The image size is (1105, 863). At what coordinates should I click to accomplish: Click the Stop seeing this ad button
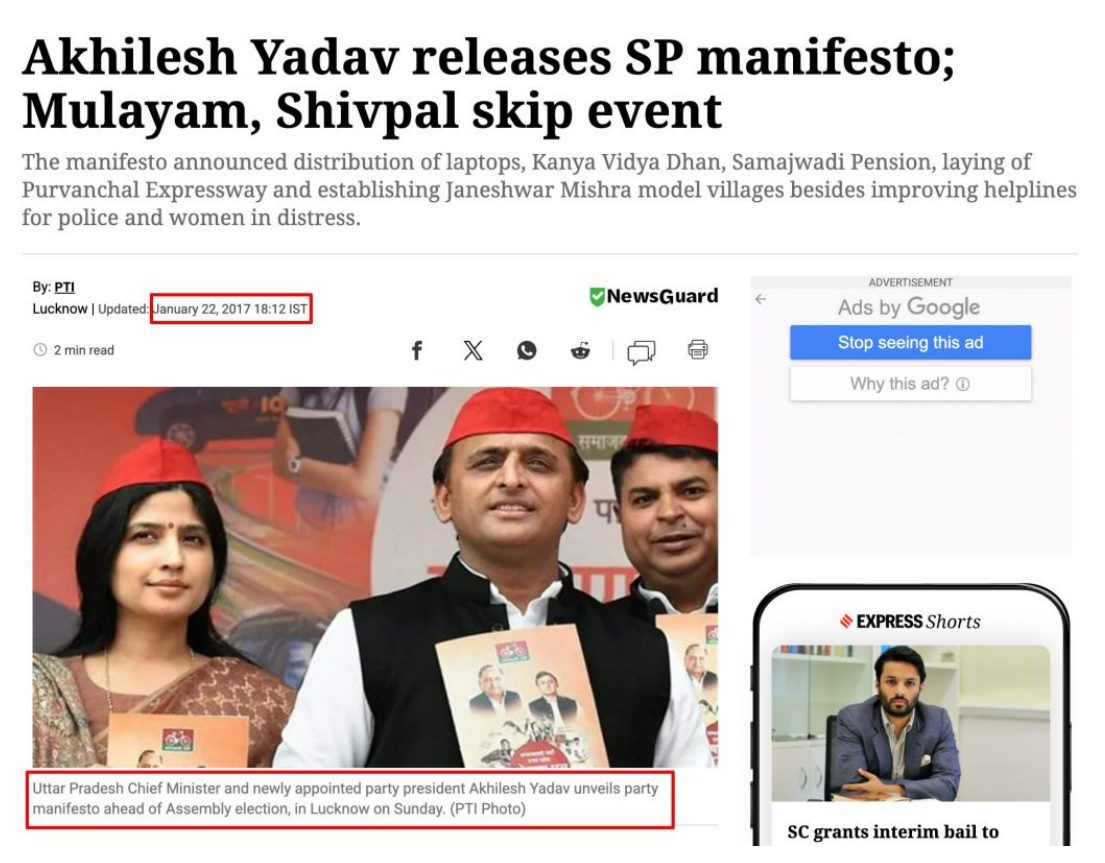(910, 342)
